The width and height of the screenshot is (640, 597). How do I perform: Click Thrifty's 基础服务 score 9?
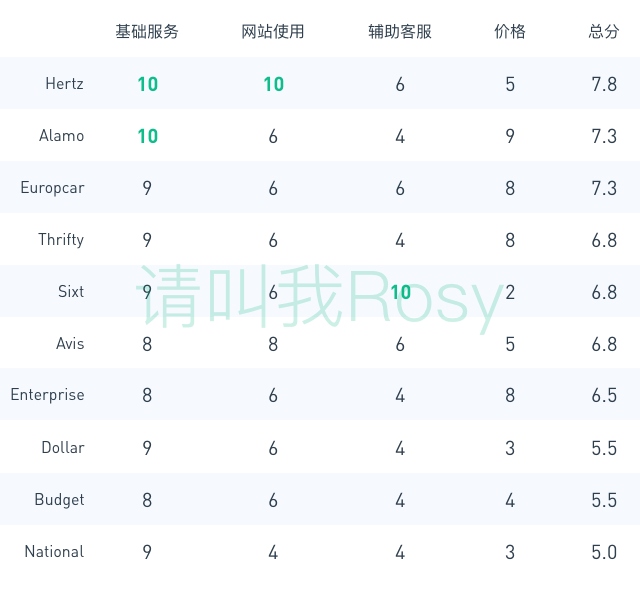point(147,240)
